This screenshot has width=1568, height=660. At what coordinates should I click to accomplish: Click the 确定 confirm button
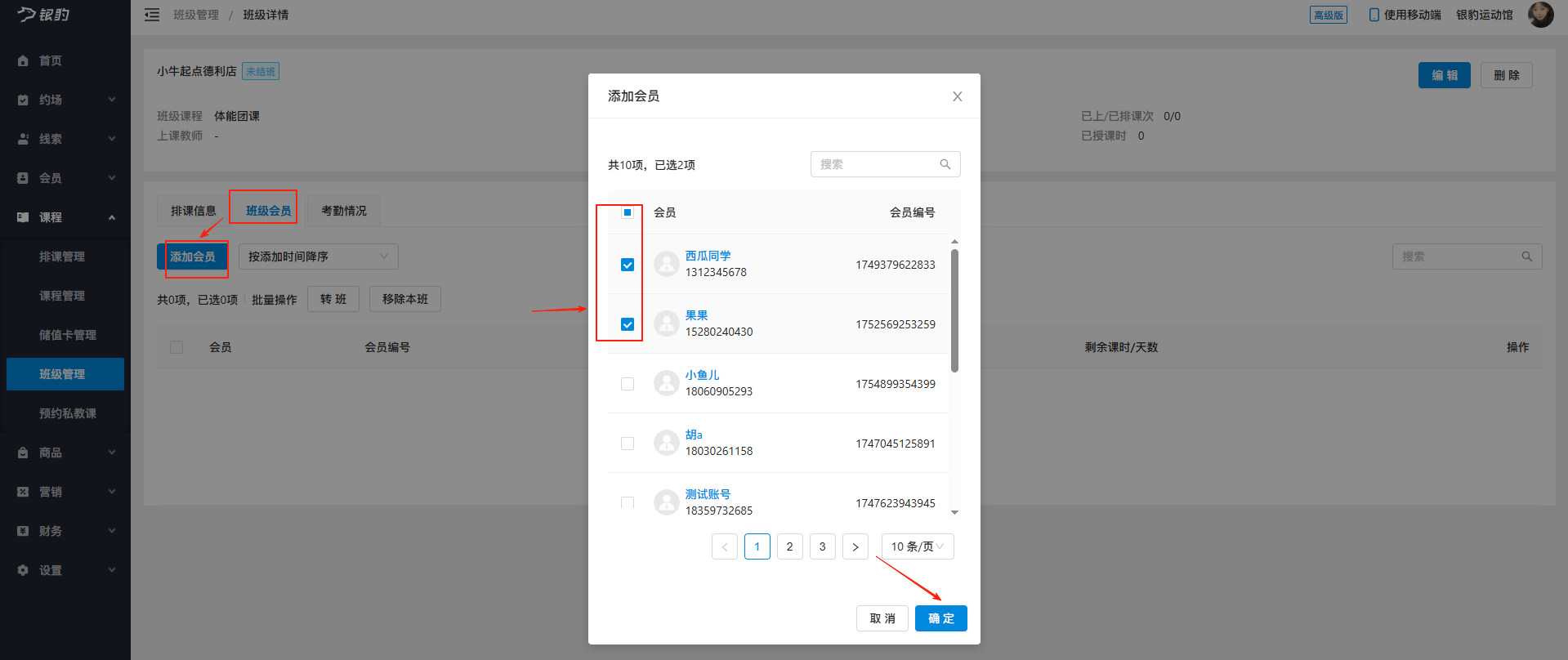pyautogui.click(x=941, y=618)
